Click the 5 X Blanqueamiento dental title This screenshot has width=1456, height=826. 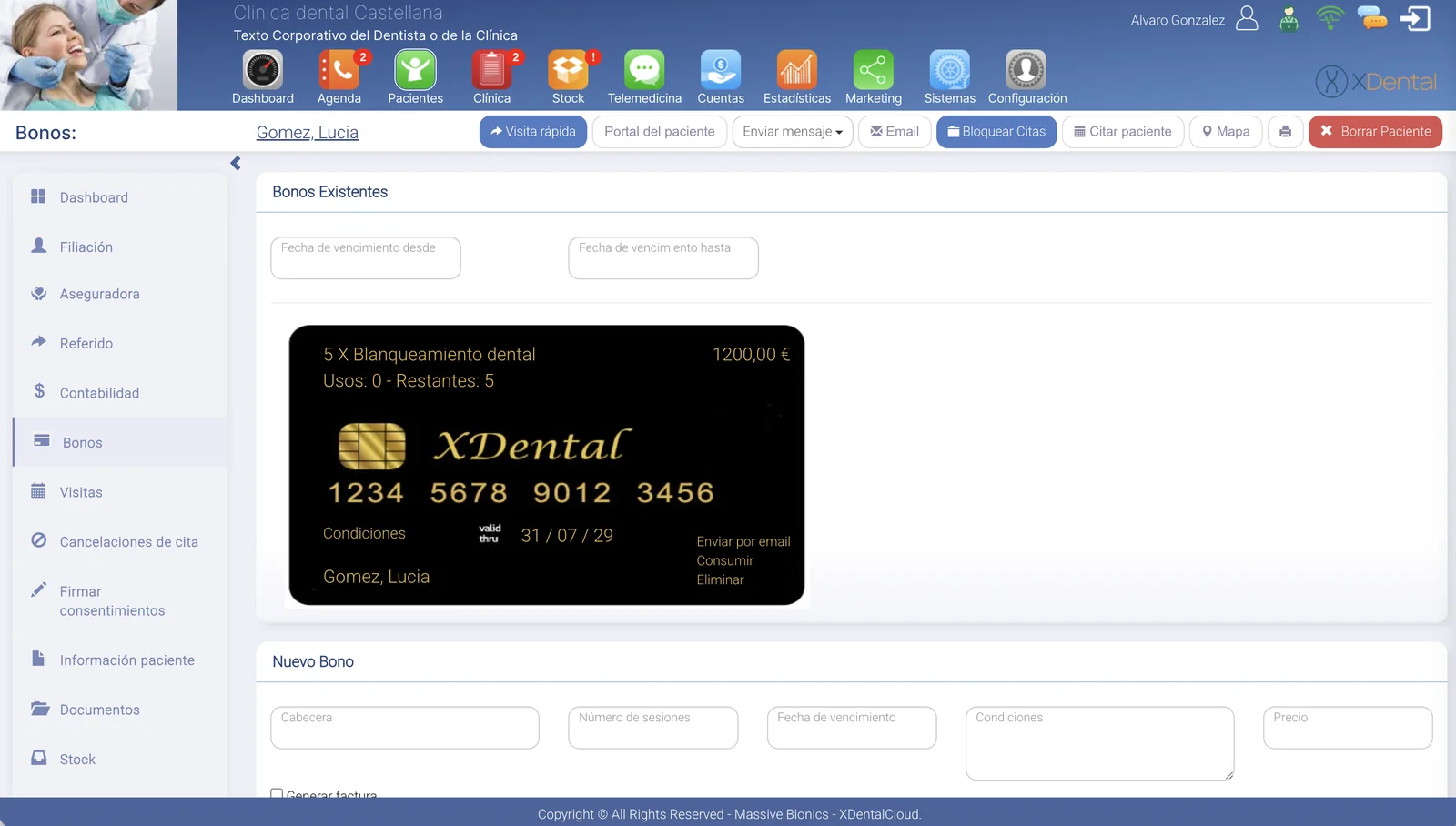pos(430,355)
